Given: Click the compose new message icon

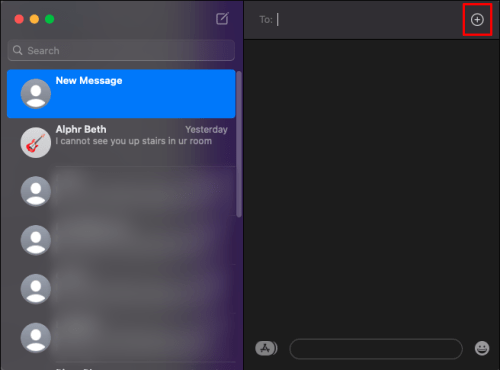Looking at the screenshot, I should click(222, 19).
